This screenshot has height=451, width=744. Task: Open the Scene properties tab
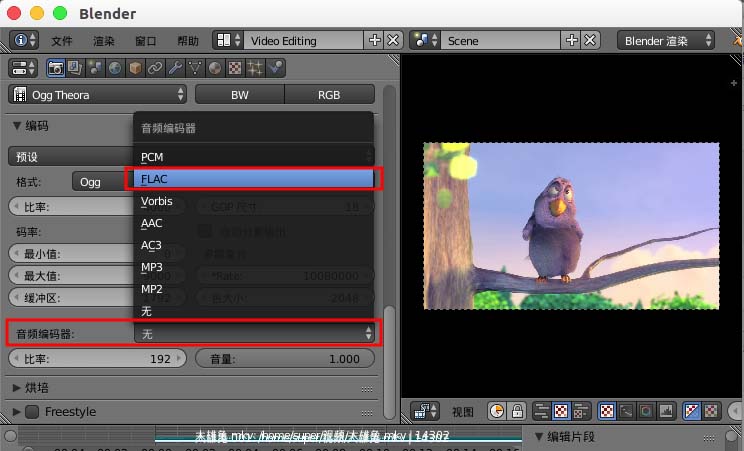[95, 68]
